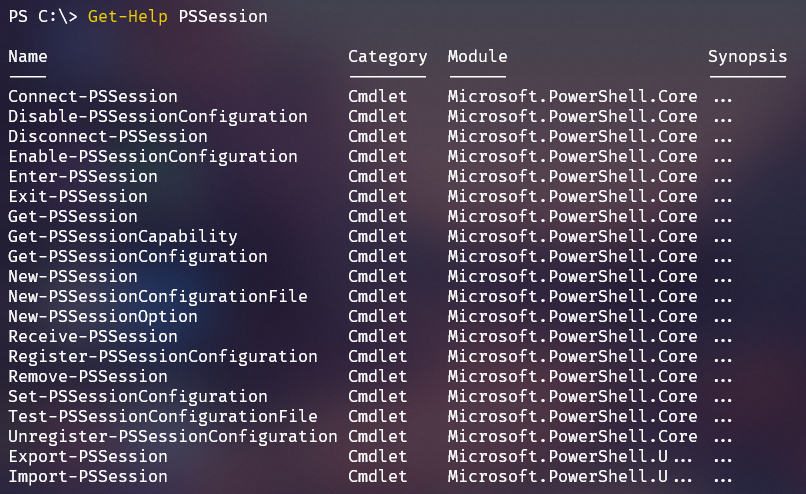Click the Unregister-PSSessionConfiguration entry
This screenshot has height=494, width=806.
point(173,437)
